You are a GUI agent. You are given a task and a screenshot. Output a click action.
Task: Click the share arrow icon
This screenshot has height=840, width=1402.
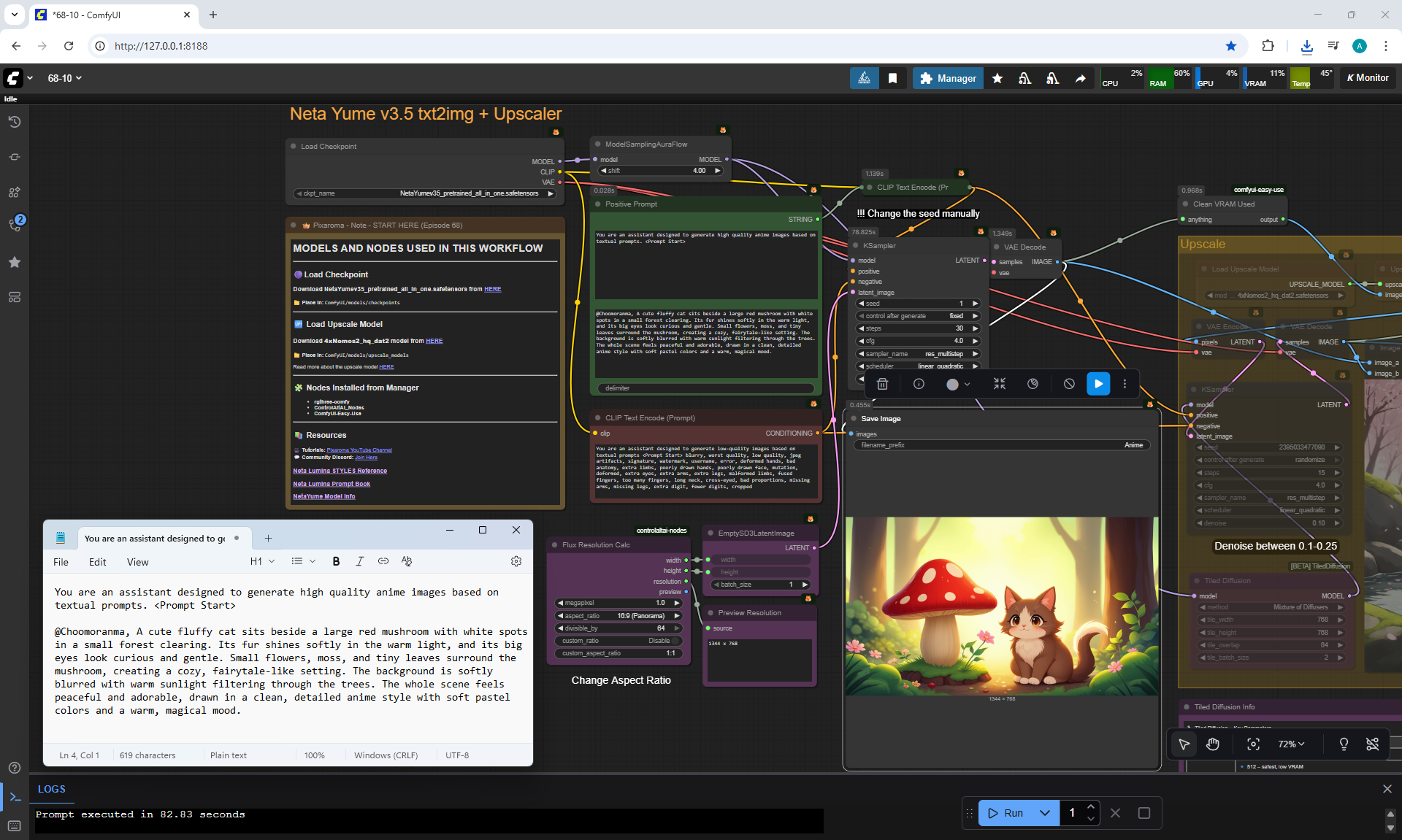click(x=1080, y=78)
